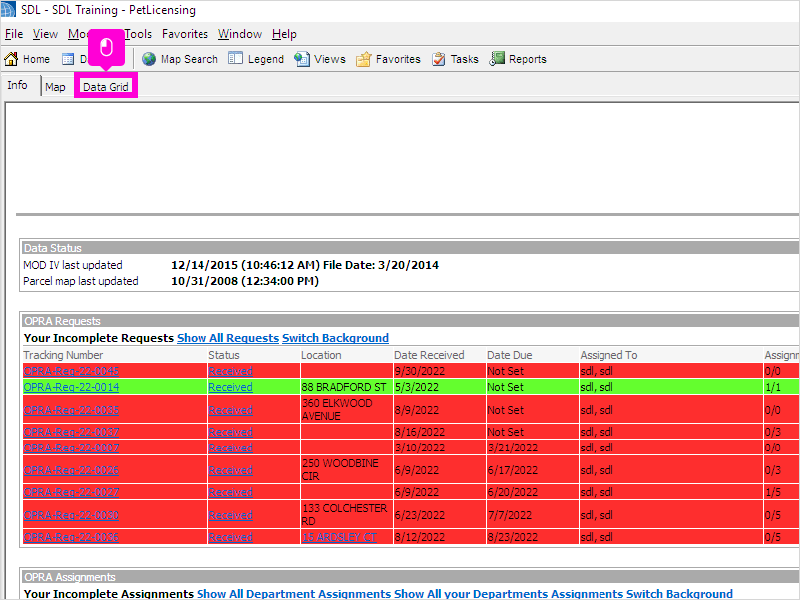Click the 360 ELKWOOD AVENUE location cell
Image resolution: width=800 pixels, height=600 pixels.
pos(347,410)
